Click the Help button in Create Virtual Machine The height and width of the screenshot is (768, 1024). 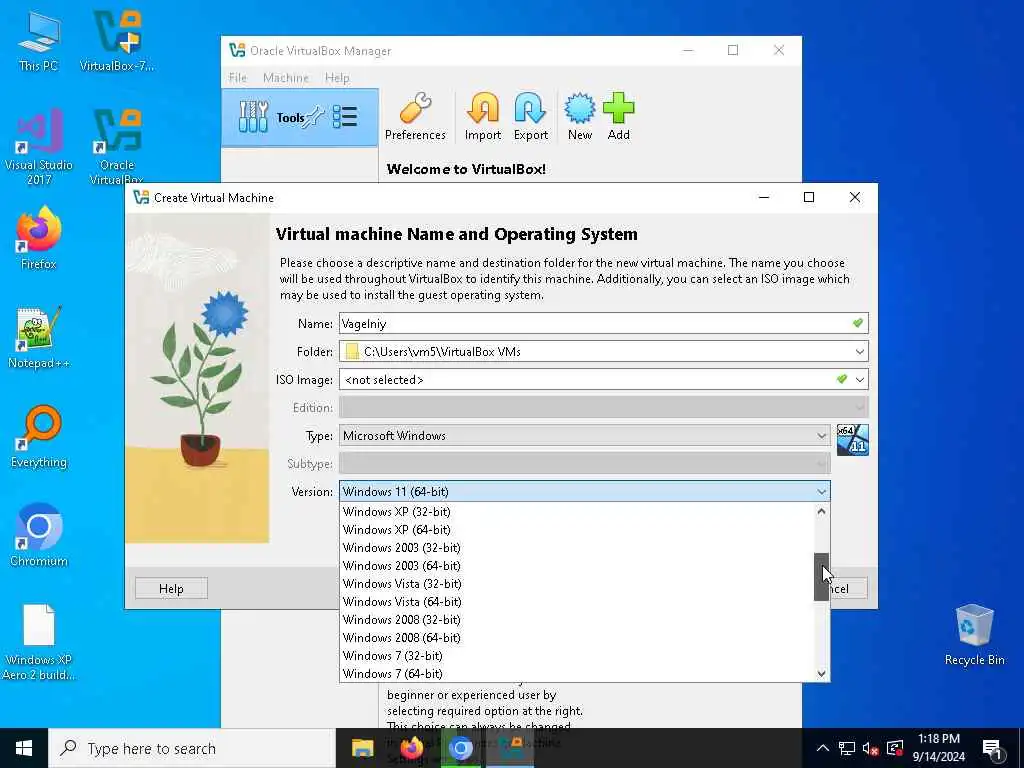pyautogui.click(x=171, y=588)
